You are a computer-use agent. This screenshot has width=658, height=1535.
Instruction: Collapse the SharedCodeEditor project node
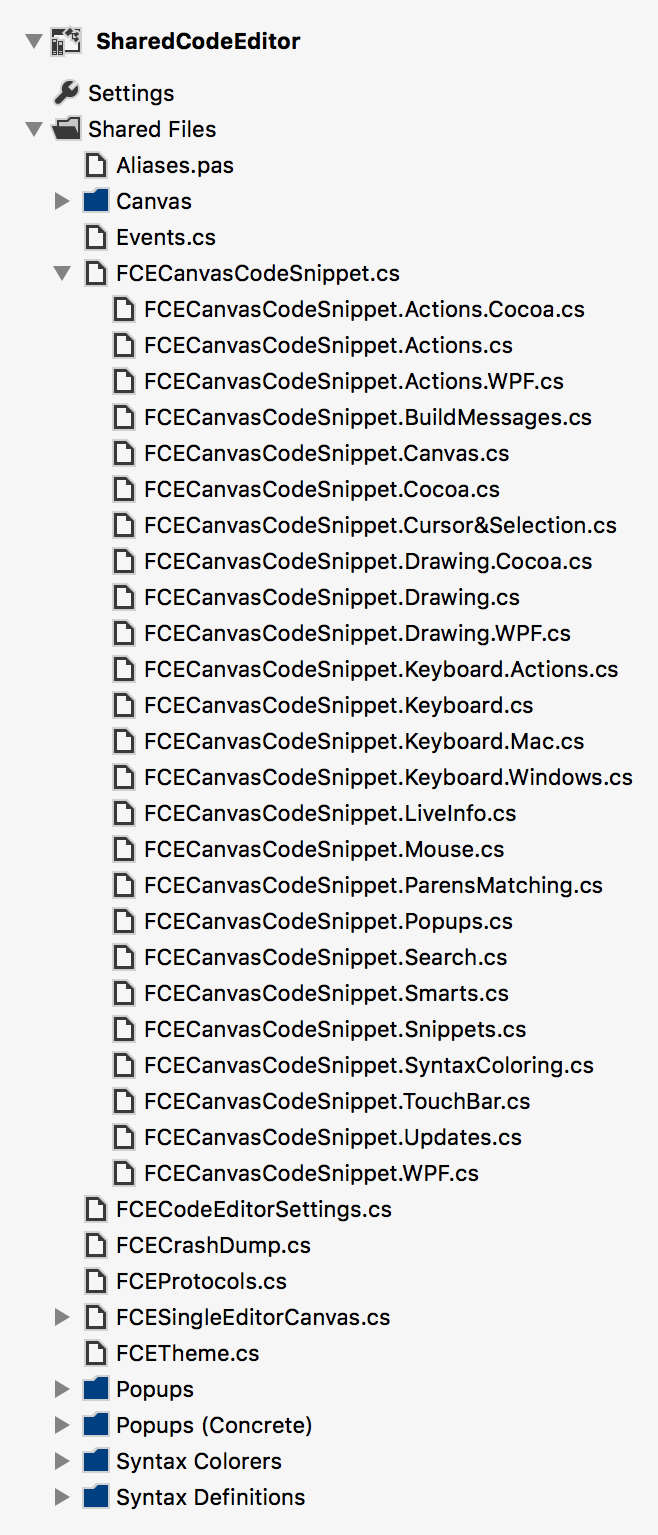(34, 42)
